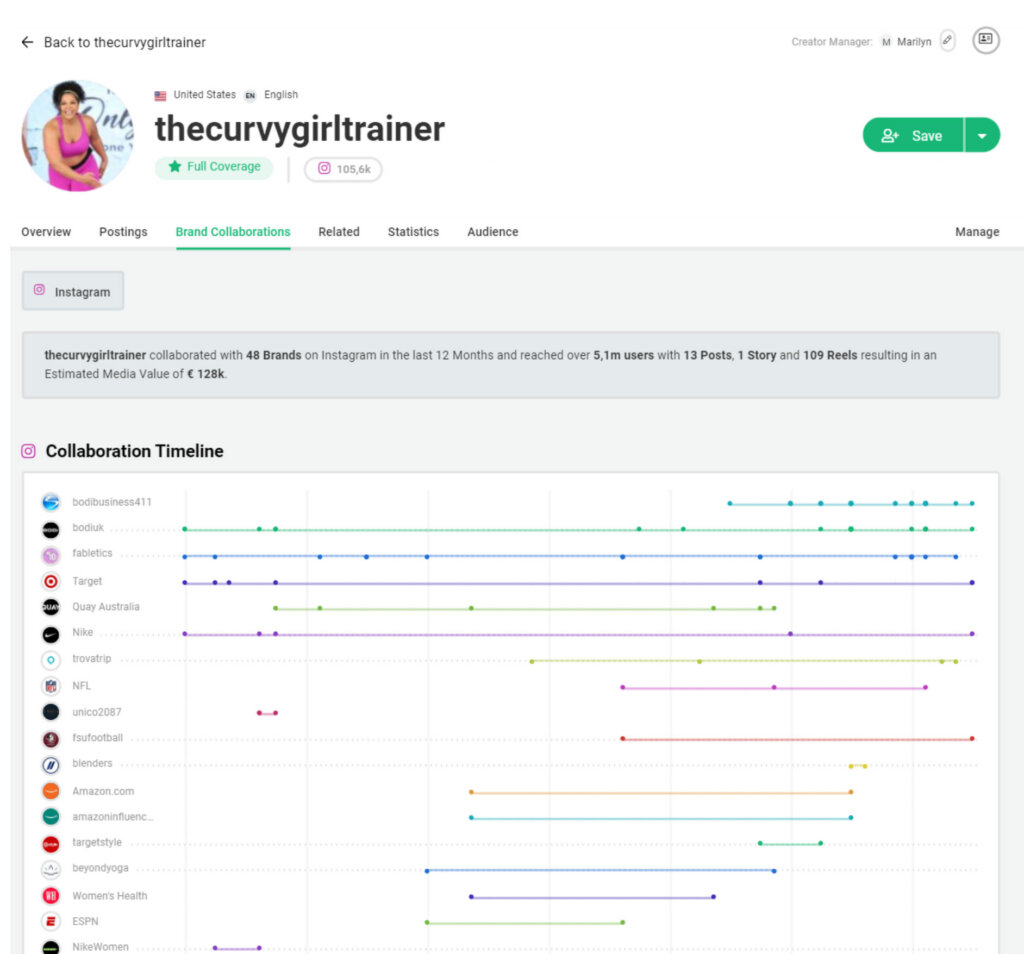Open the fabletics brand avatar

tap(51, 553)
